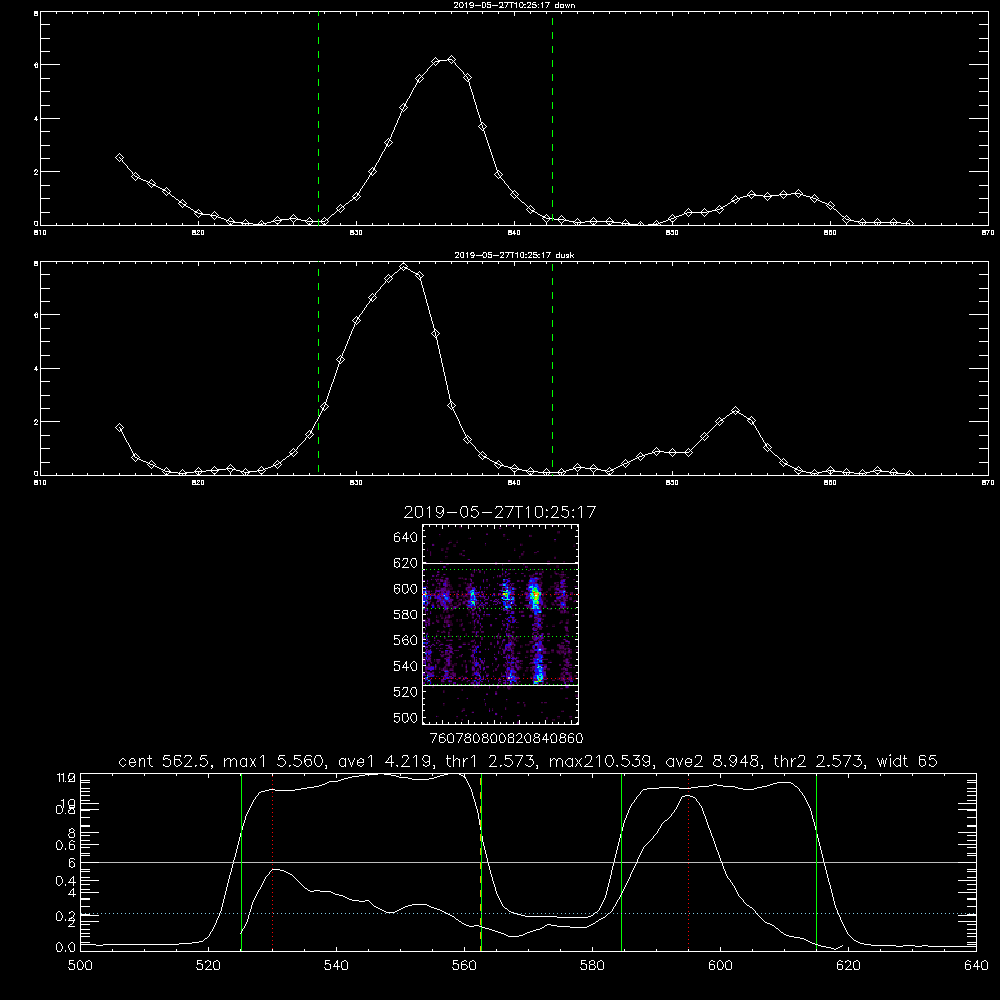Click the "500" x-axis label of bottom plot

(x=80, y=966)
